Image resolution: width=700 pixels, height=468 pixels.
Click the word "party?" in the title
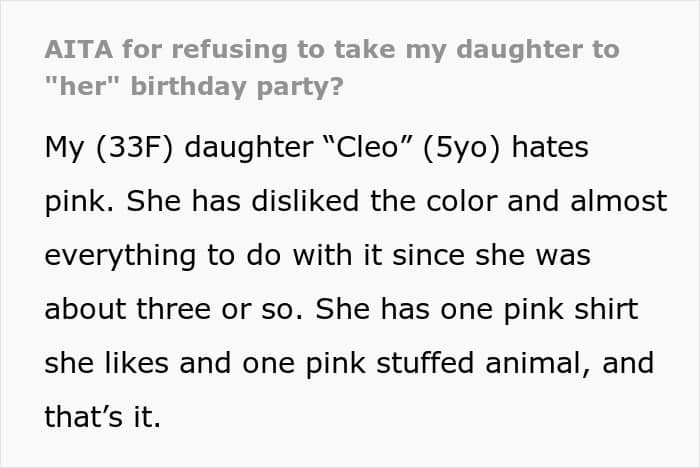(300, 88)
